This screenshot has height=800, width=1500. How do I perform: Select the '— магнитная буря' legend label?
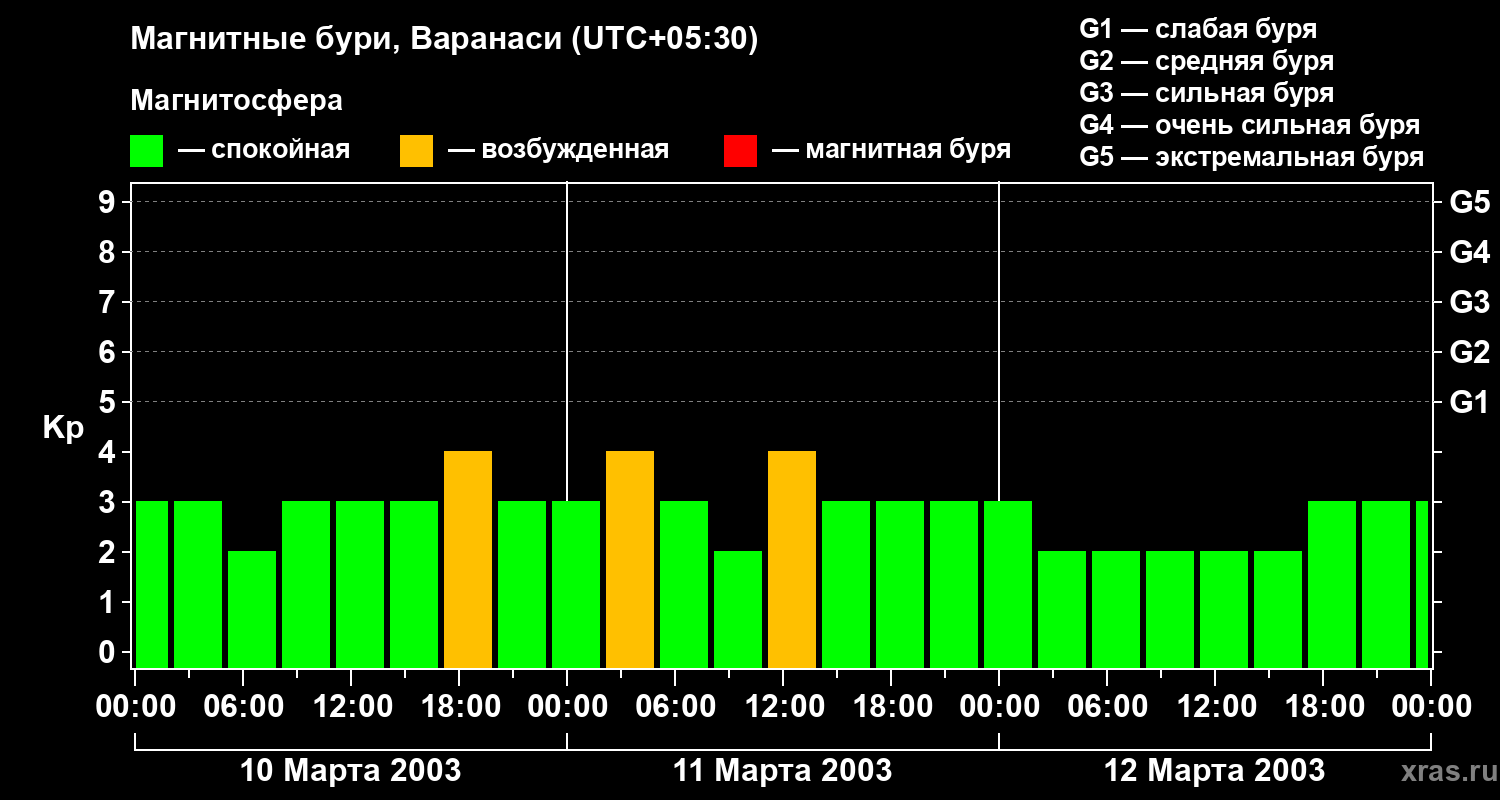coord(891,150)
